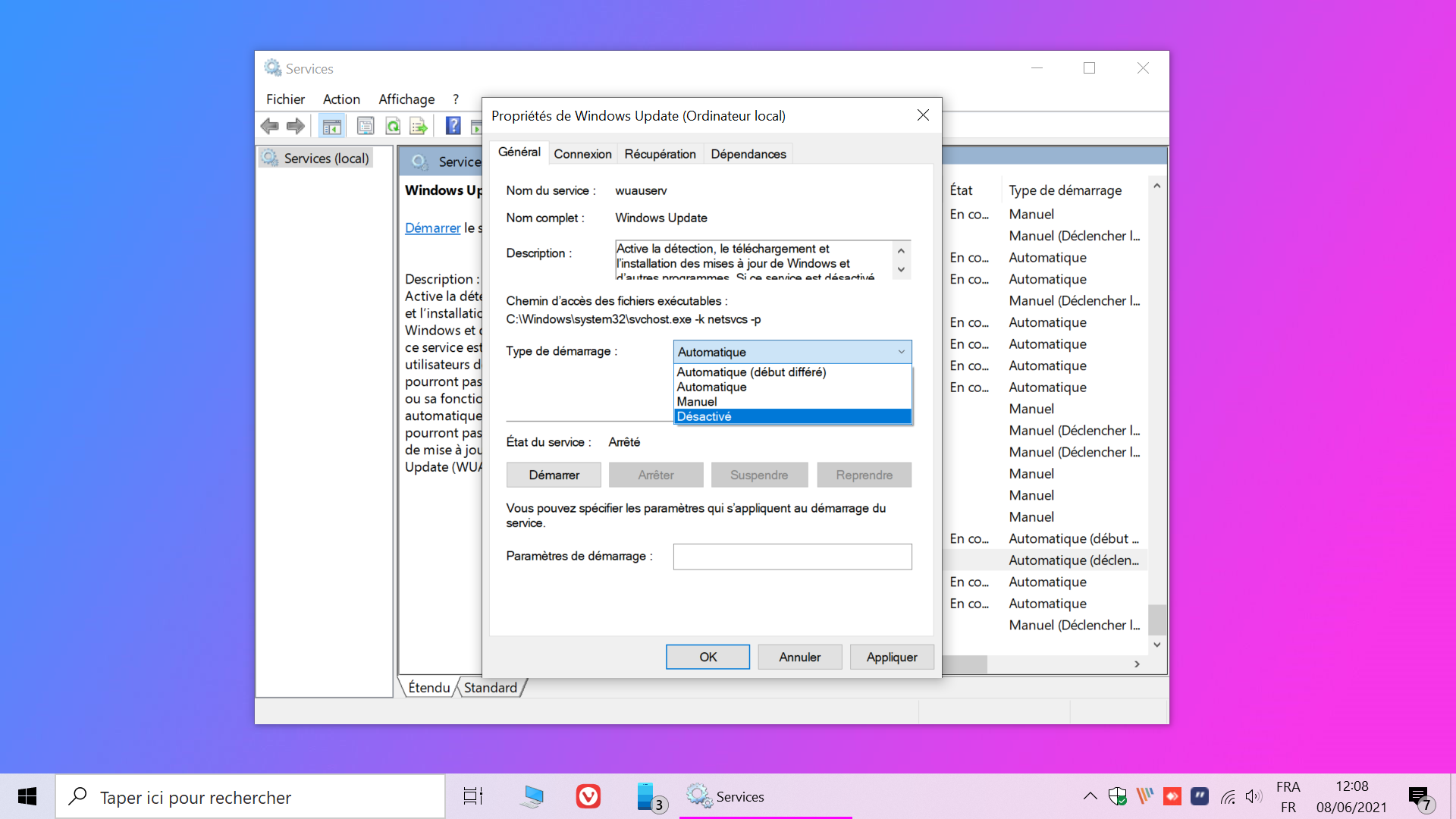Switch to the Connexion tab
The image size is (1456, 819).
(582, 154)
